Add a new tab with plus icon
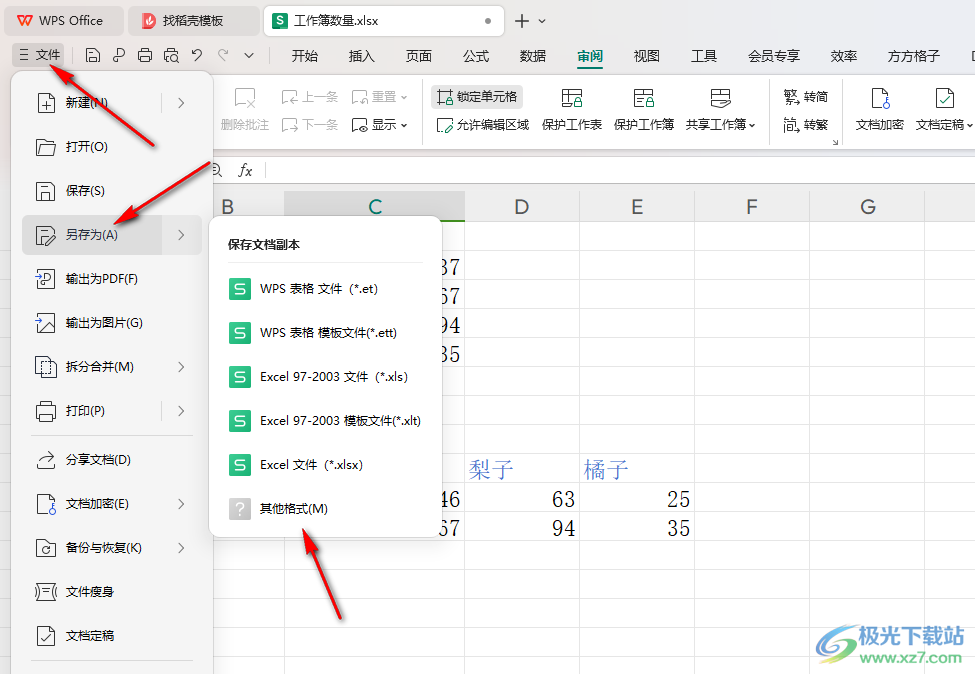Screen dimensions: 975x674 [522, 21]
